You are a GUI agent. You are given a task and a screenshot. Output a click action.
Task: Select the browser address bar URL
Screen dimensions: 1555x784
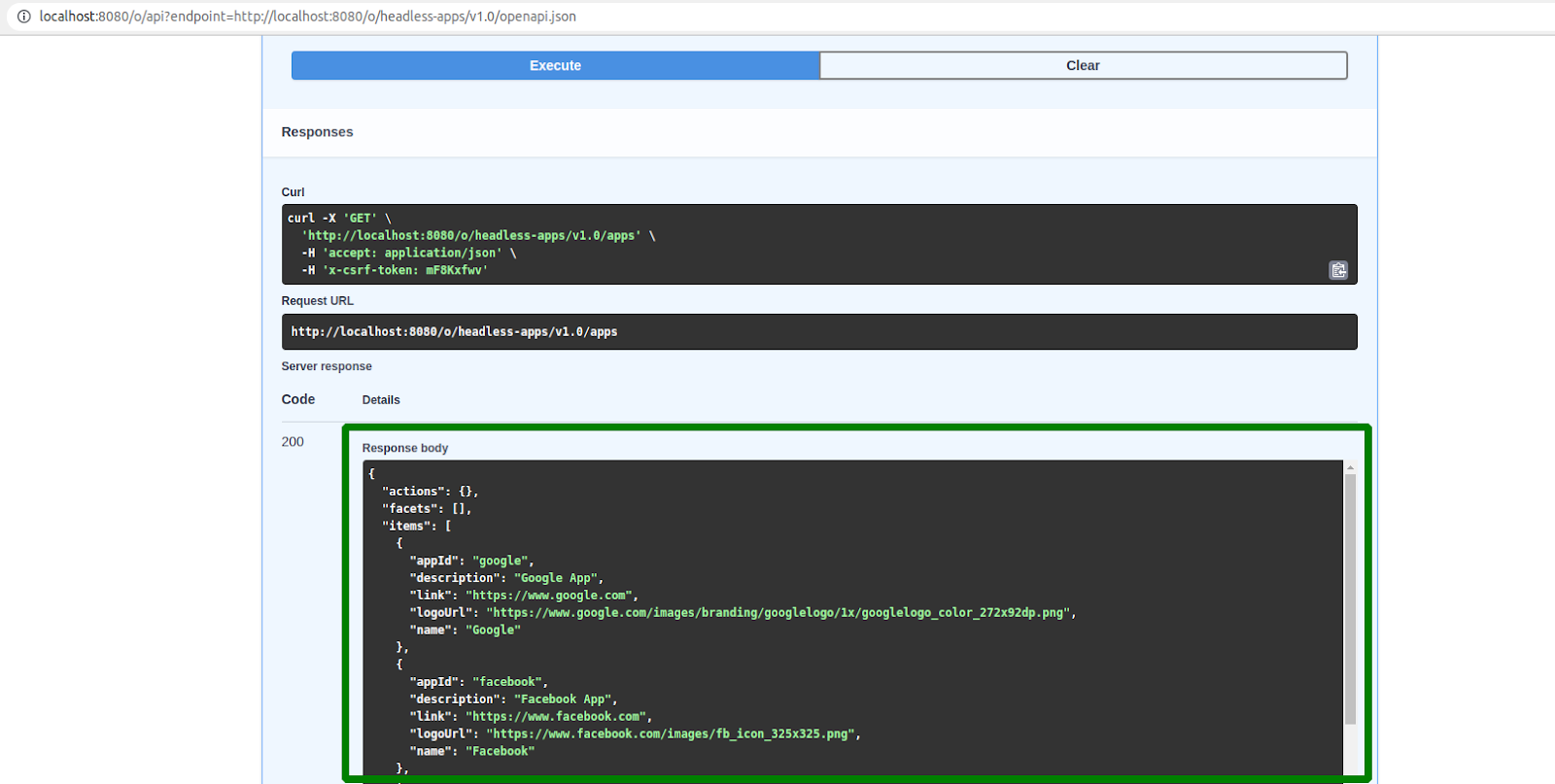coord(307,17)
